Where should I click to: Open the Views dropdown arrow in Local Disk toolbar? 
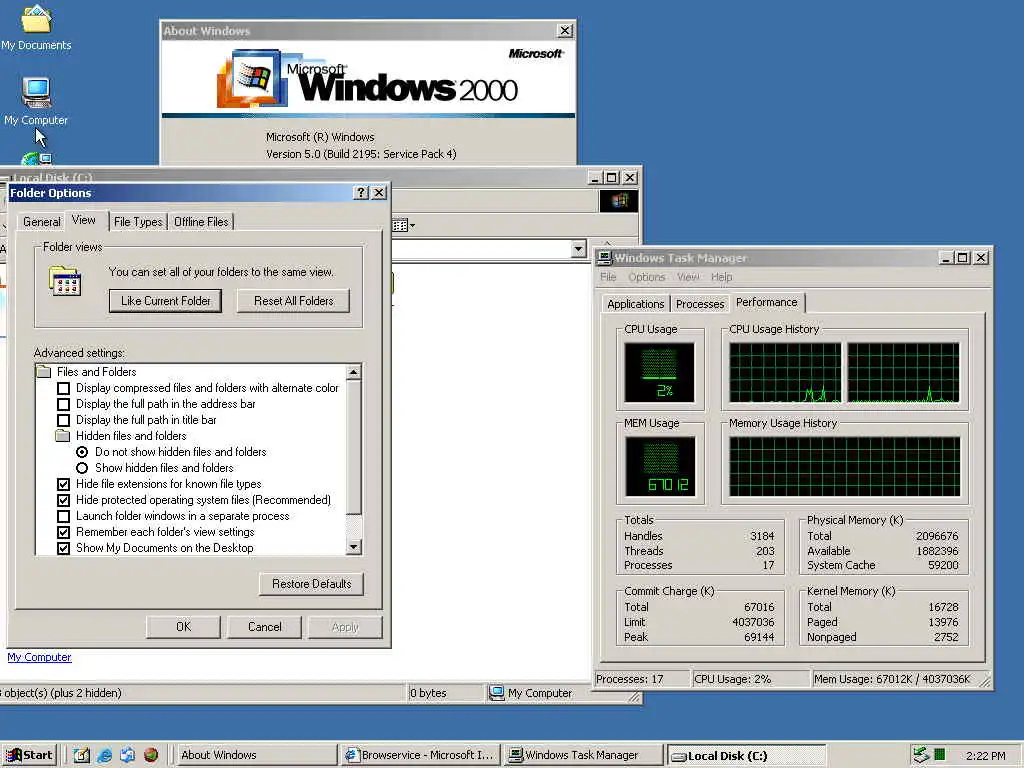pyautogui.click(x=413, y=225)
